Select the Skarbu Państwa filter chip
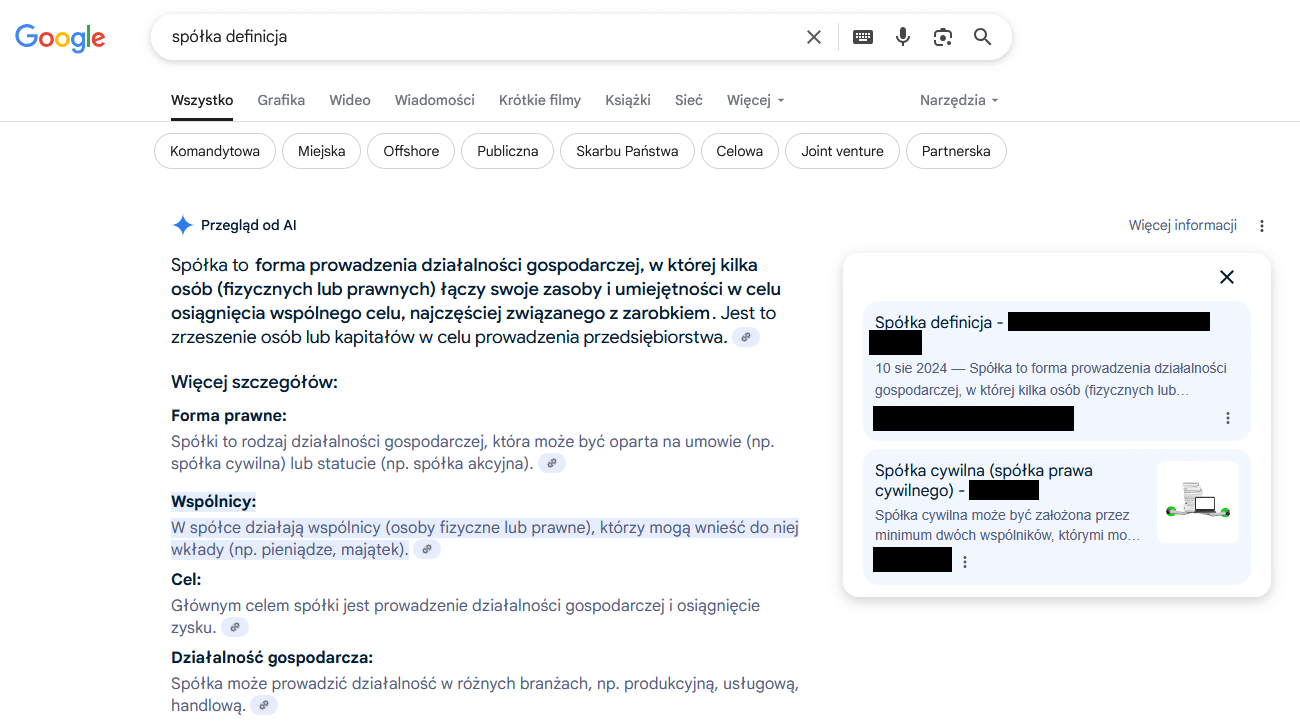Screen dimensions: 1300x724 (627, 151)
